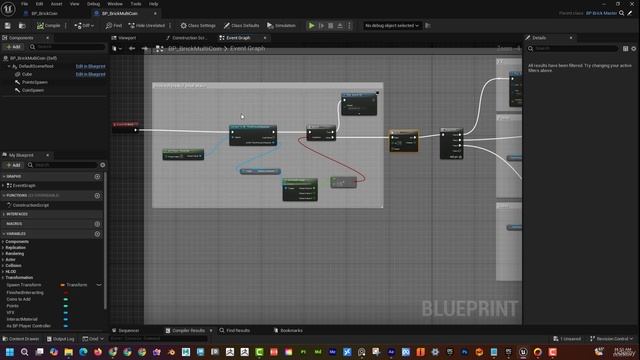This screenshot has width=640, height=360.
Task: Select the Cube component
Action: [27, 74]
